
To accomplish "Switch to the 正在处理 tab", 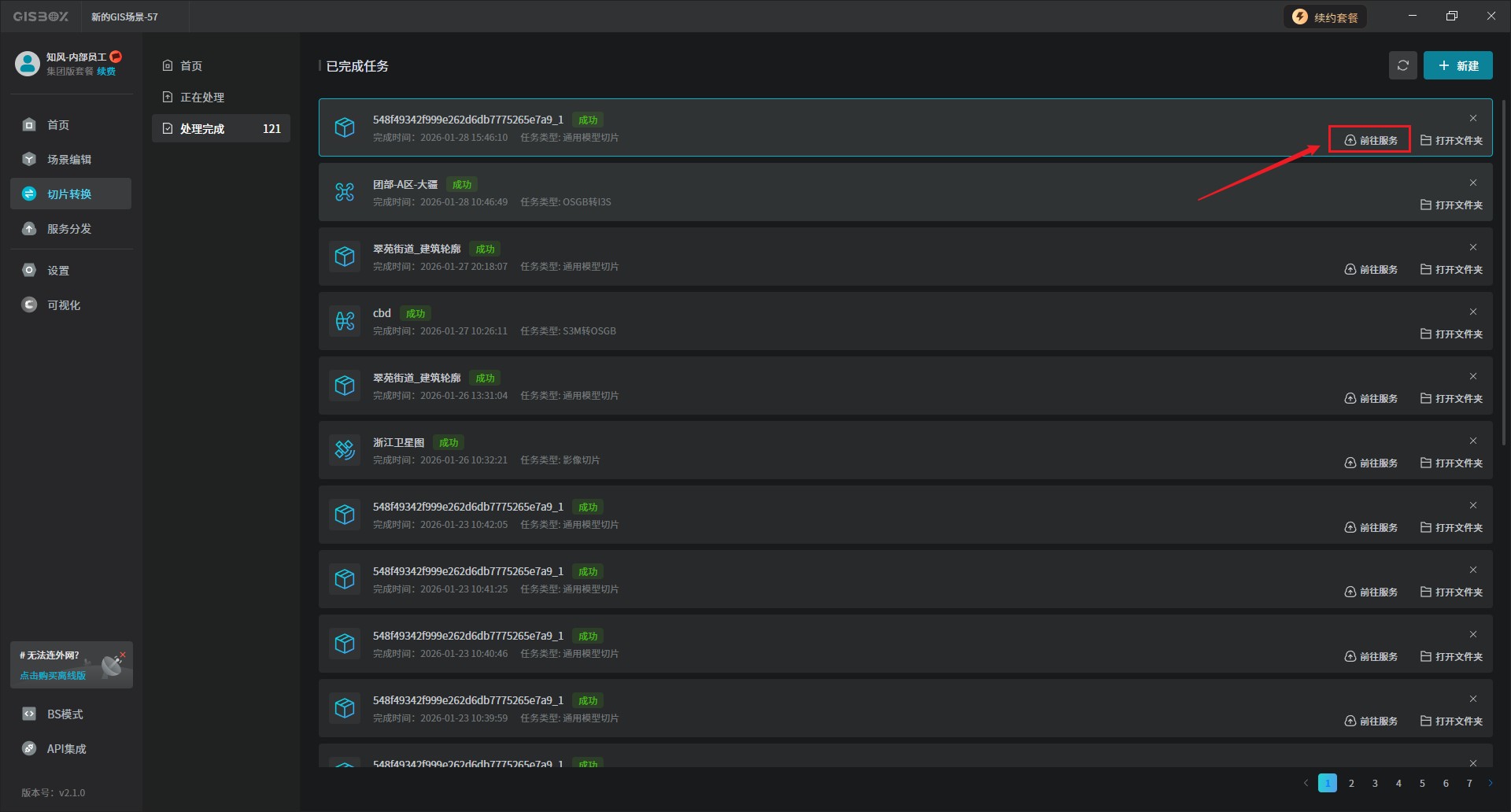I will click(x=202, y=98).
